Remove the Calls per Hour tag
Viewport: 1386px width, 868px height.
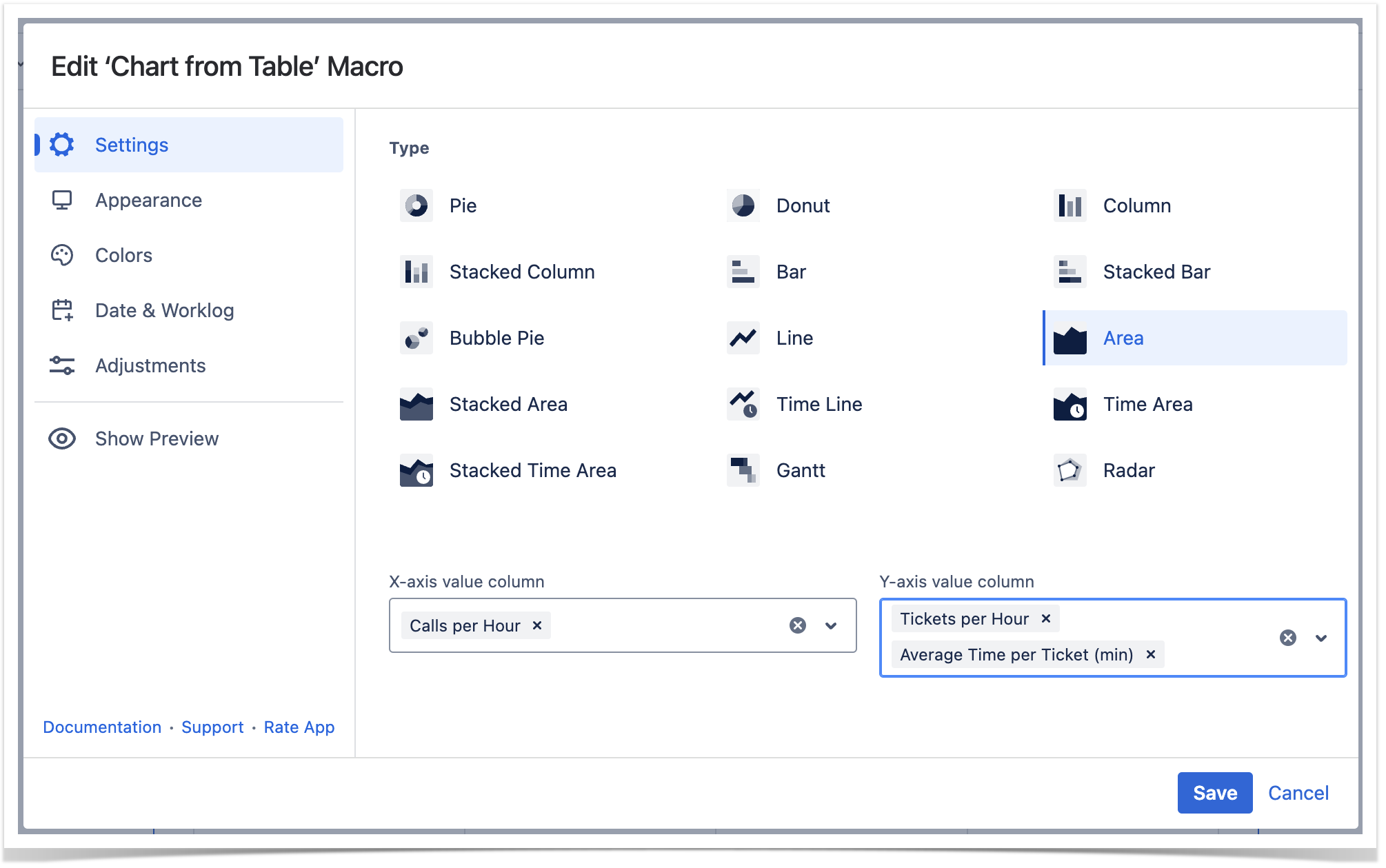coord(537,625)
